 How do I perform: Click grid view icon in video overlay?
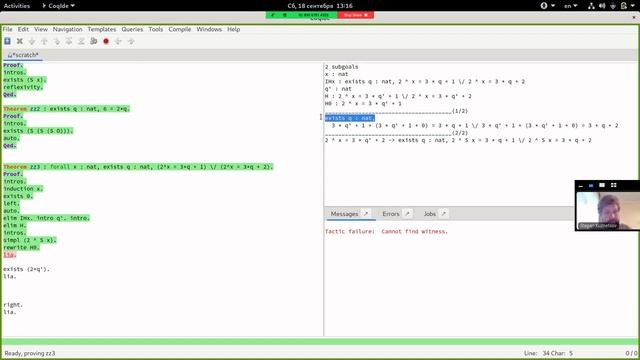point(613,185)
